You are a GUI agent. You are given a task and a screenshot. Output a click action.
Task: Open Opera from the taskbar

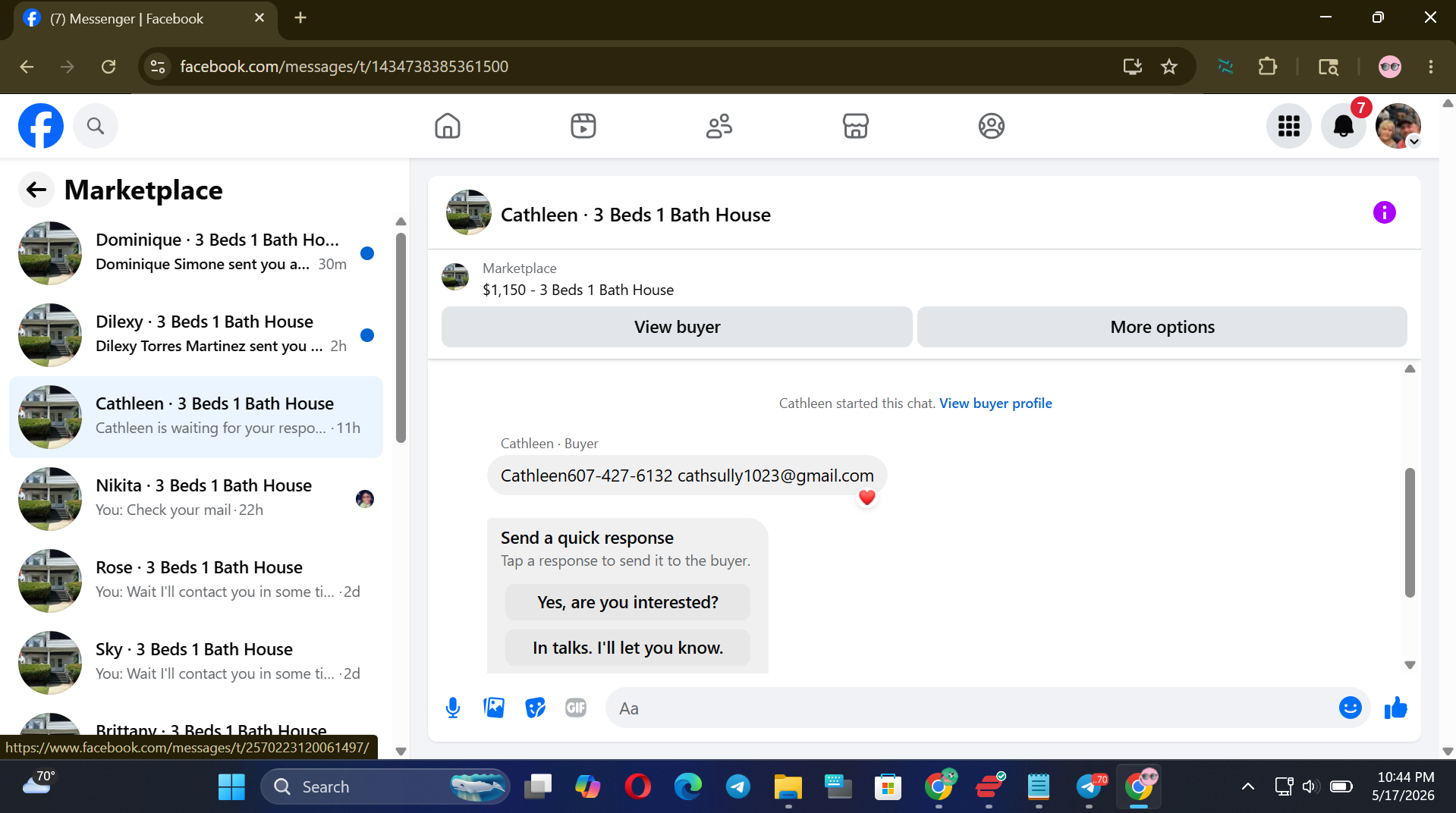tap(638, 786)
